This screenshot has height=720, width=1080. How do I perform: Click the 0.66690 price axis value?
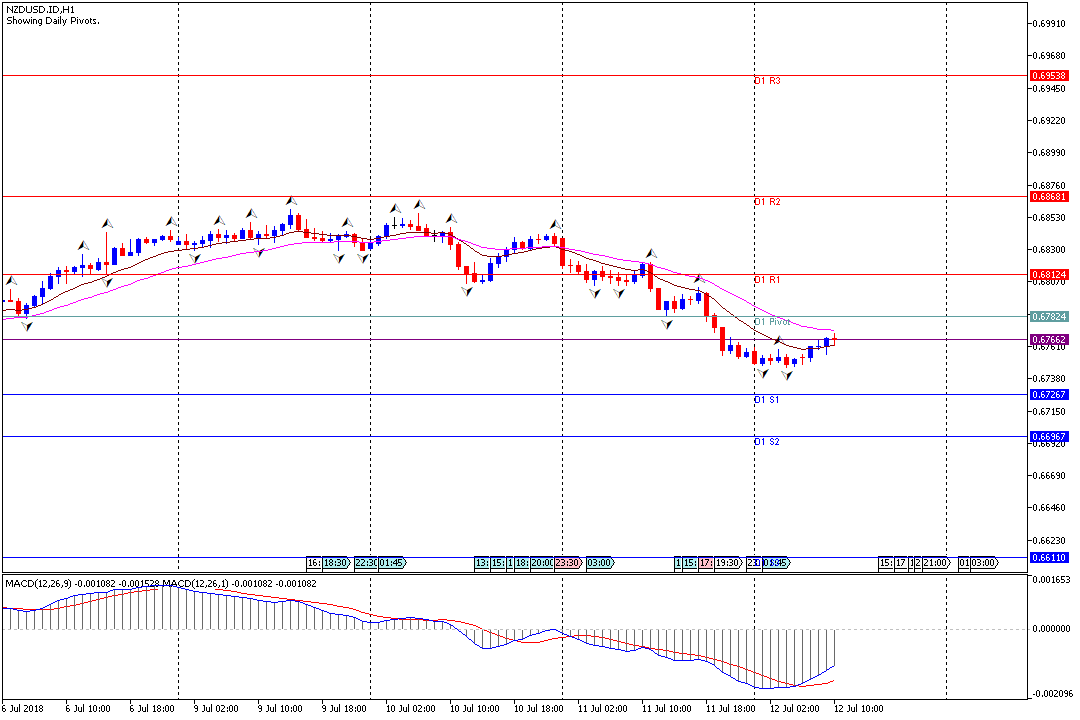pyautogui.click(x=1049, y=476)
